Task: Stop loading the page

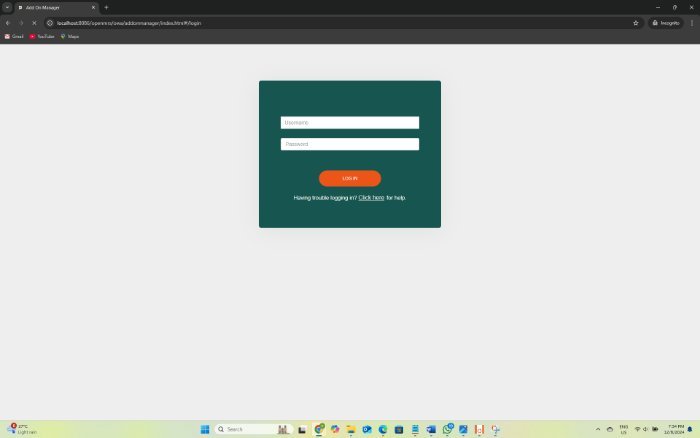Action: coord(34,22)
